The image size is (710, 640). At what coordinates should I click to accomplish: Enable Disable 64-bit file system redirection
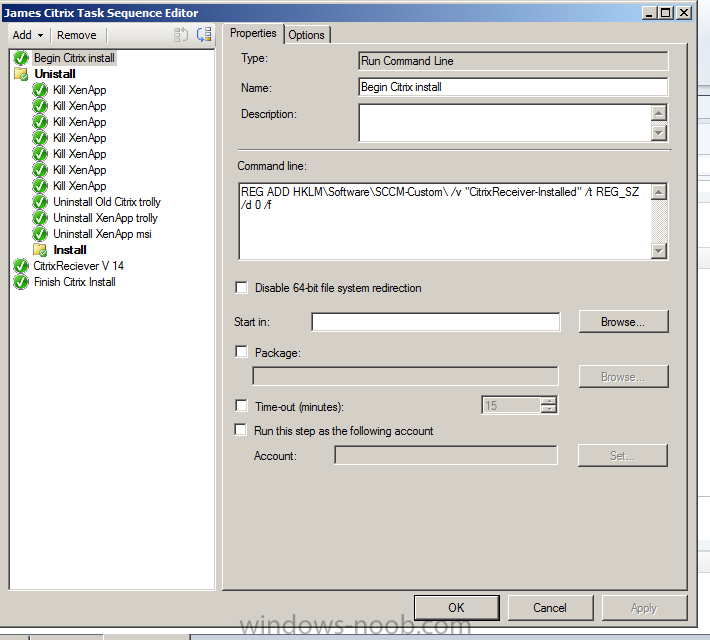pyautogui.click(x=241, y=288)
